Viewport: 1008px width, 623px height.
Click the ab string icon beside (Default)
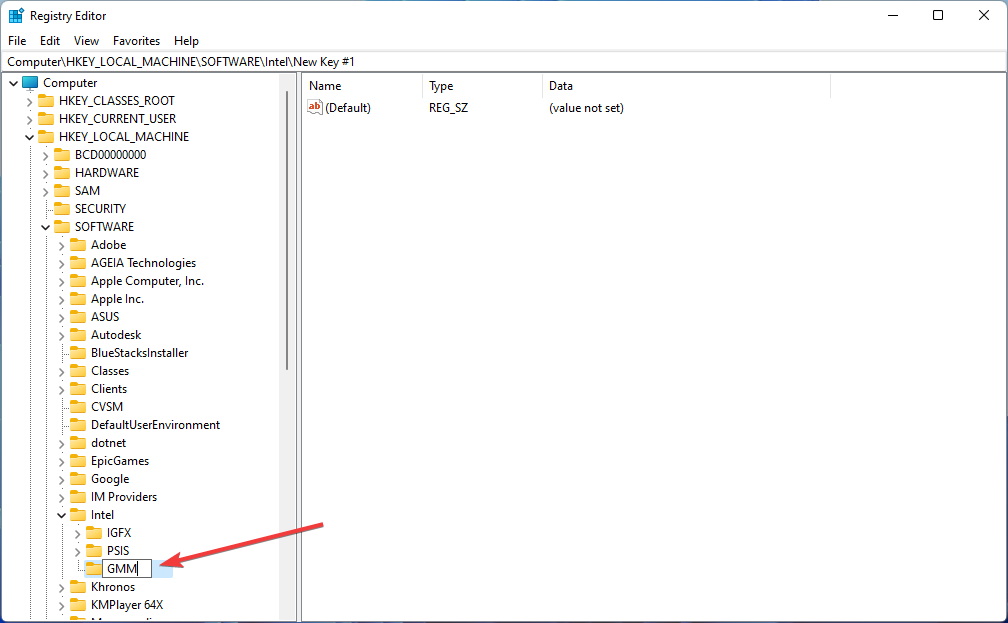(x=315, y=108)
